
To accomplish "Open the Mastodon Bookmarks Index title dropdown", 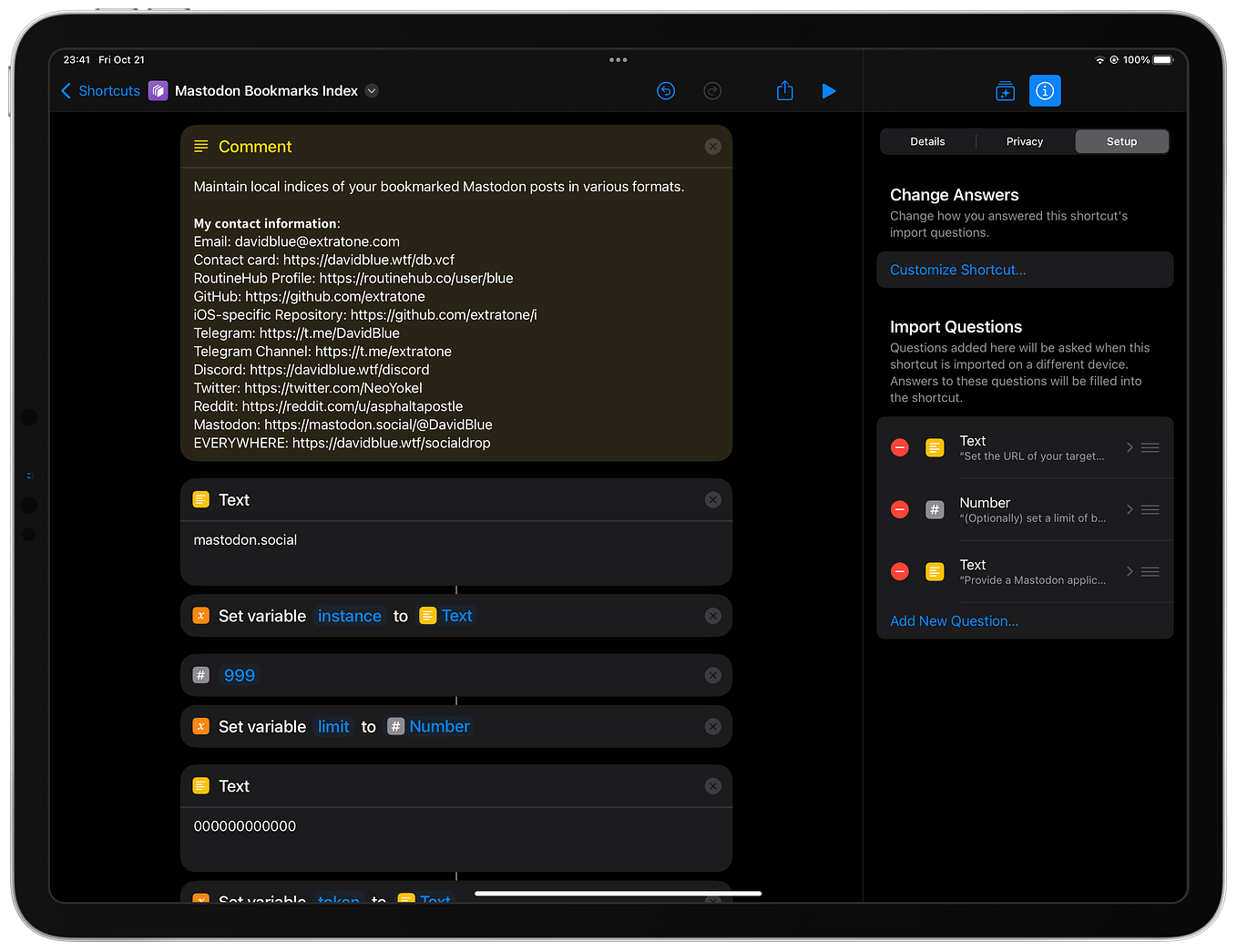I will click(x=372, y=91).
